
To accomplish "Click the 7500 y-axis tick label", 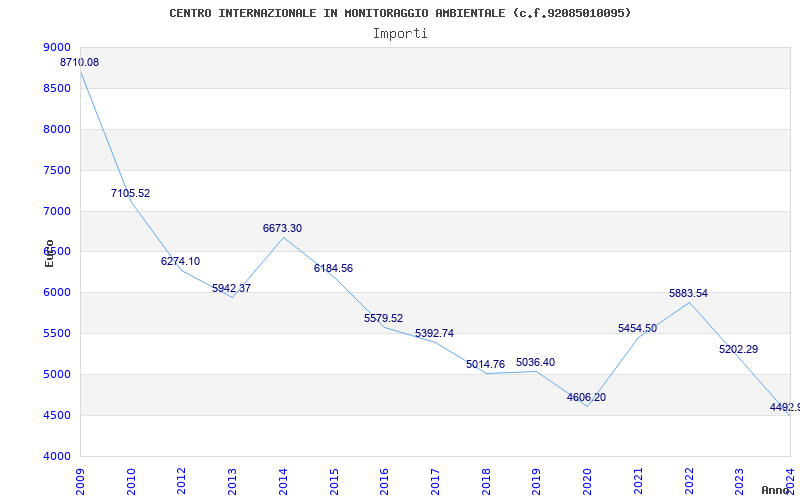I will [57, 170].
